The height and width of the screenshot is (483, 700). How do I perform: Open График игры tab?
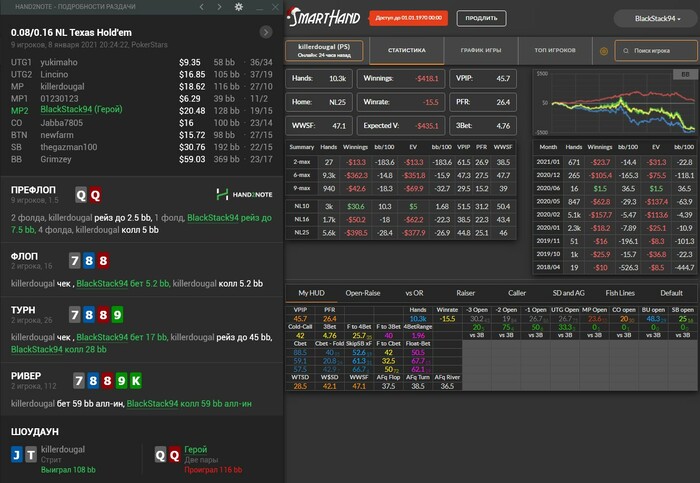481,50
